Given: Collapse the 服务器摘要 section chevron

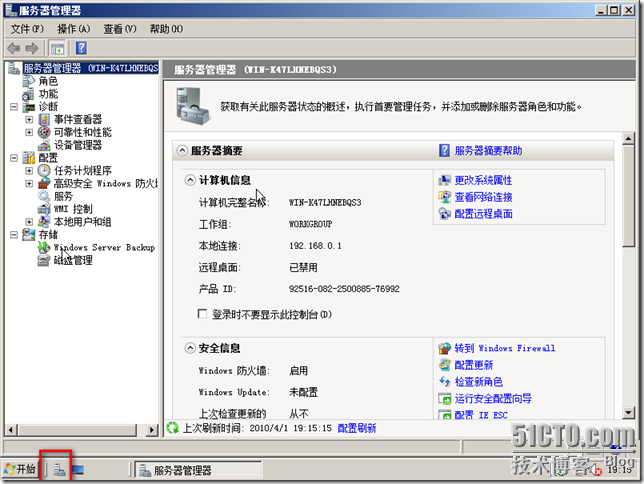Looking at the screenshot, I should click(182, 150).
